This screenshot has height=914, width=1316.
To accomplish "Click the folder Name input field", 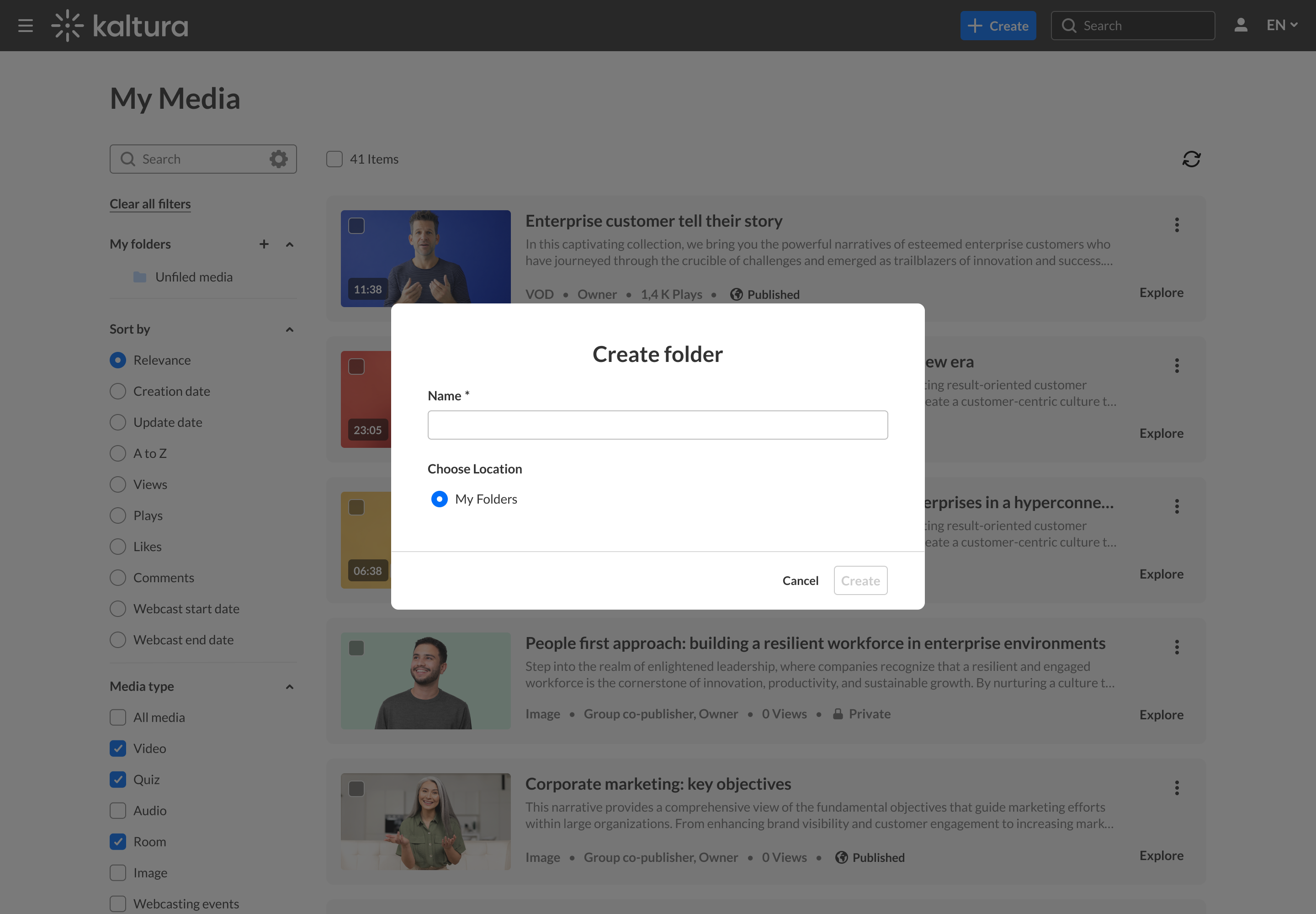I will tap(658, 425).
